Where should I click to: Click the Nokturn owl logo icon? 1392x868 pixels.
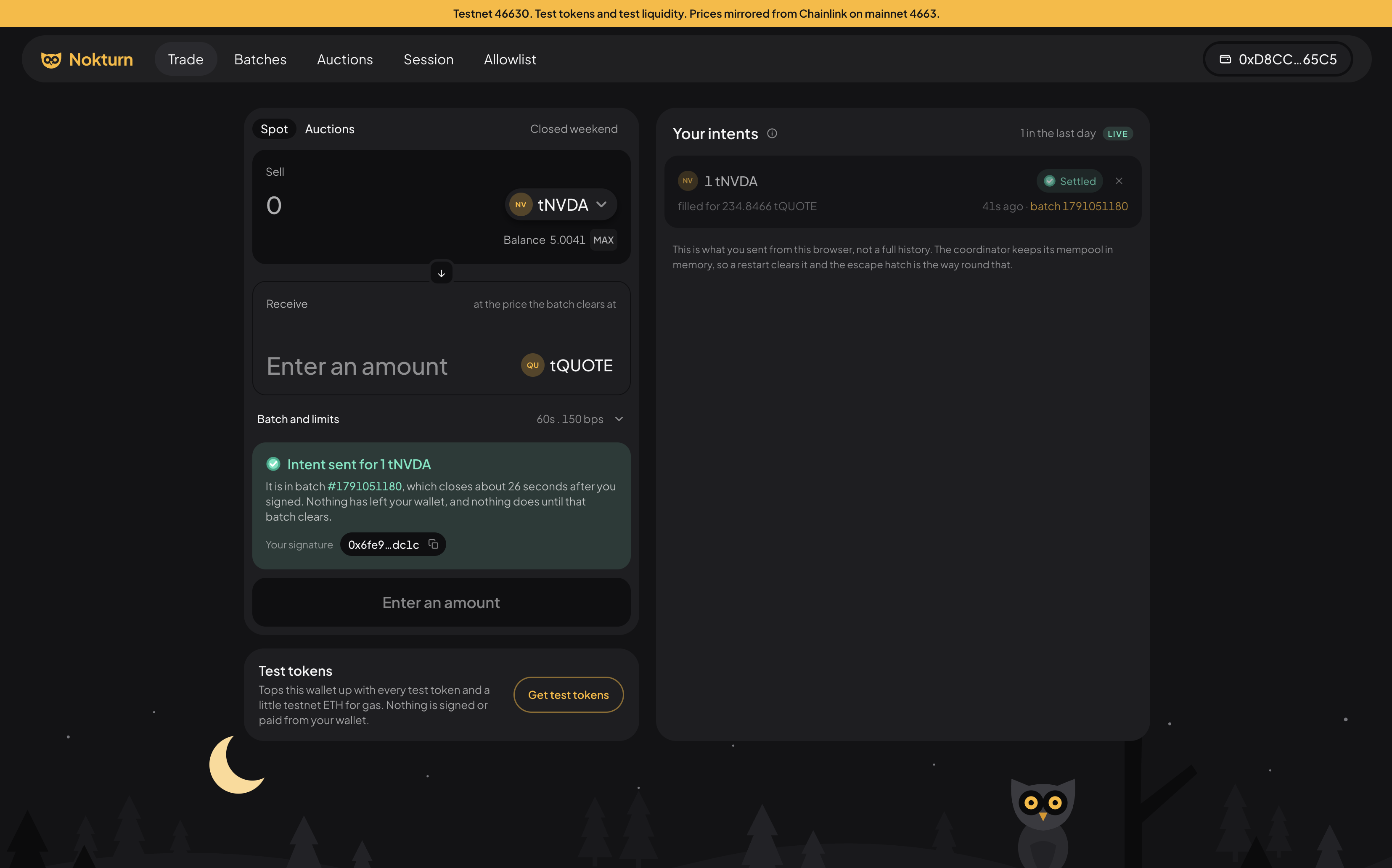pos(51,60)
